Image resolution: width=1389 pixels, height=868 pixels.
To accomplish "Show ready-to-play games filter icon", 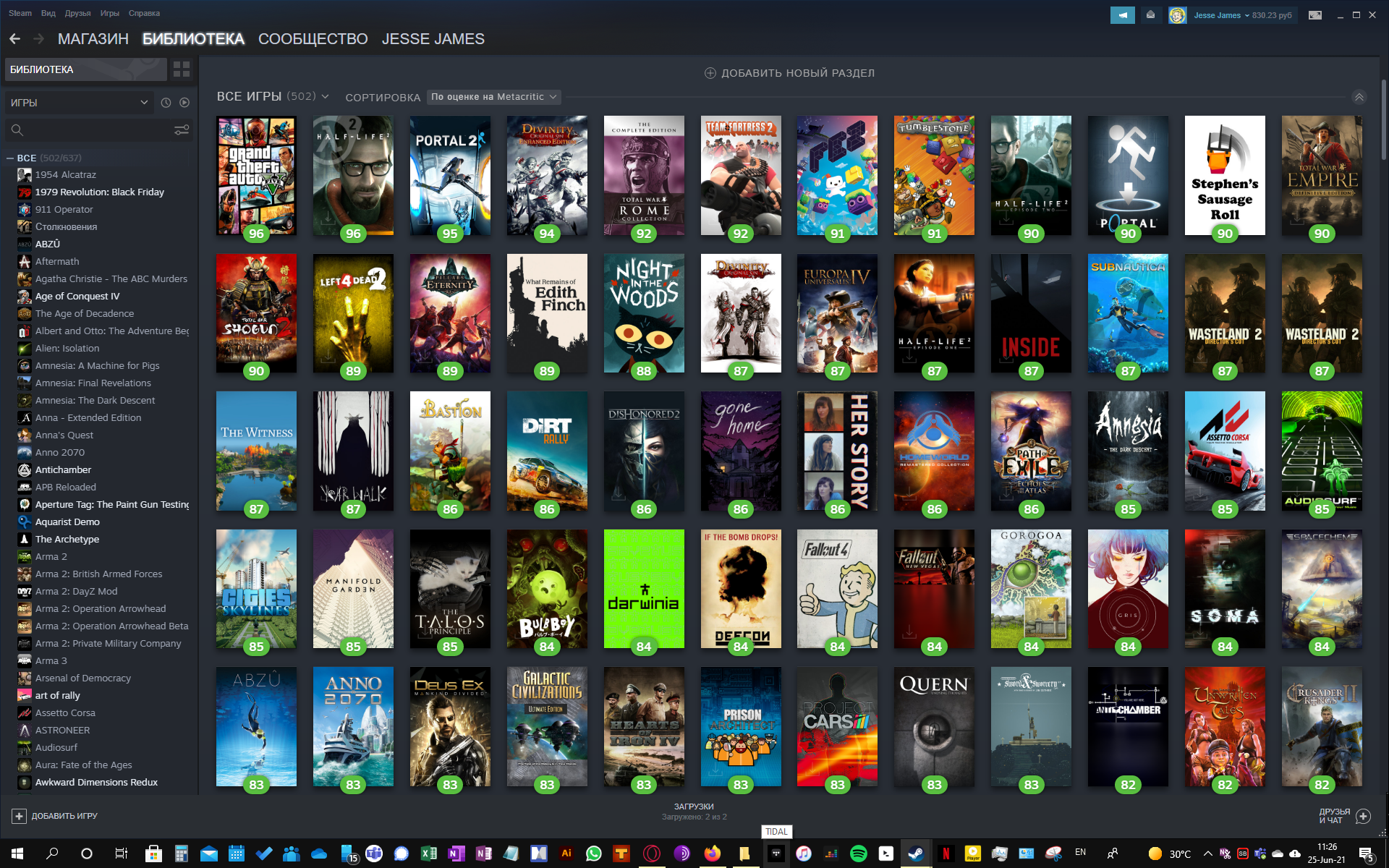I will pos(184,103).
